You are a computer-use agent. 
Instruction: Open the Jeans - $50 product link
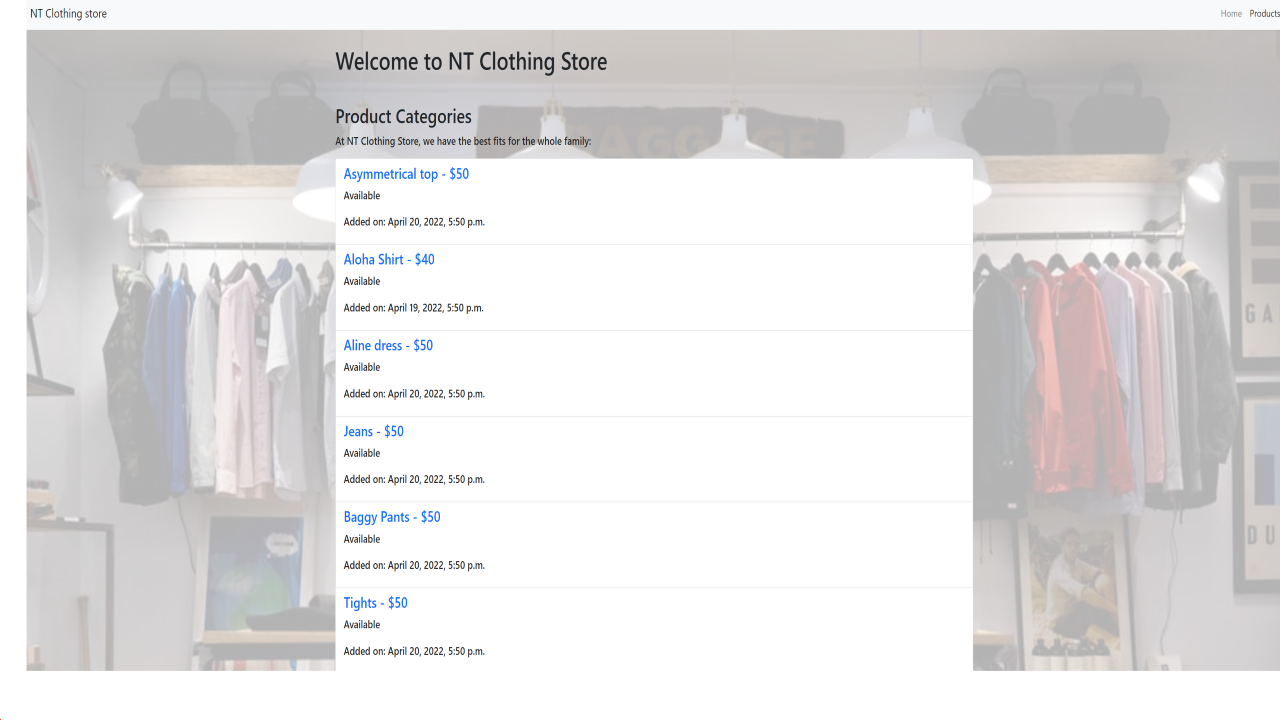point(373,432)
